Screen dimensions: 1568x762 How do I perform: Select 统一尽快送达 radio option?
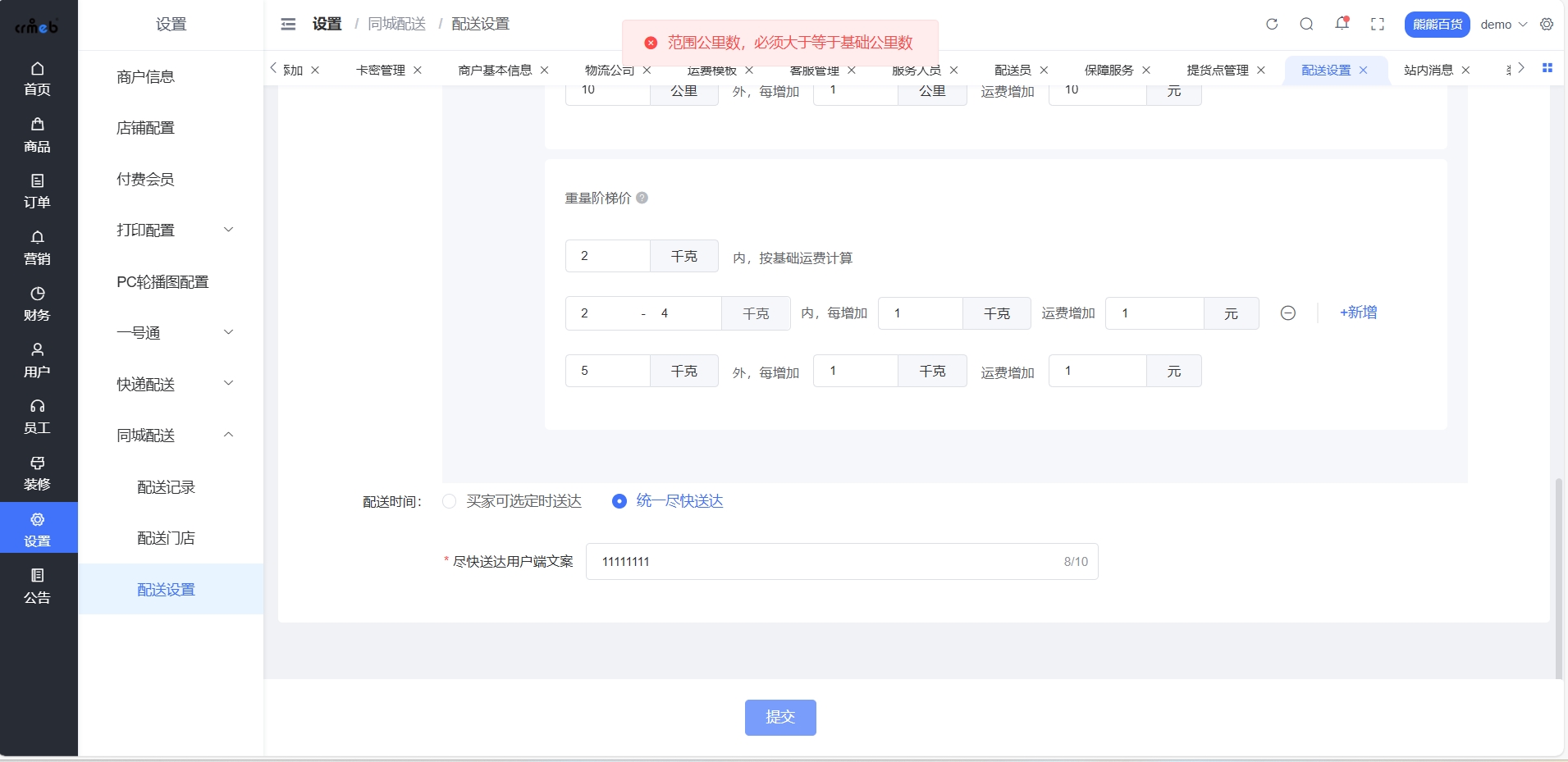[619, 501]
